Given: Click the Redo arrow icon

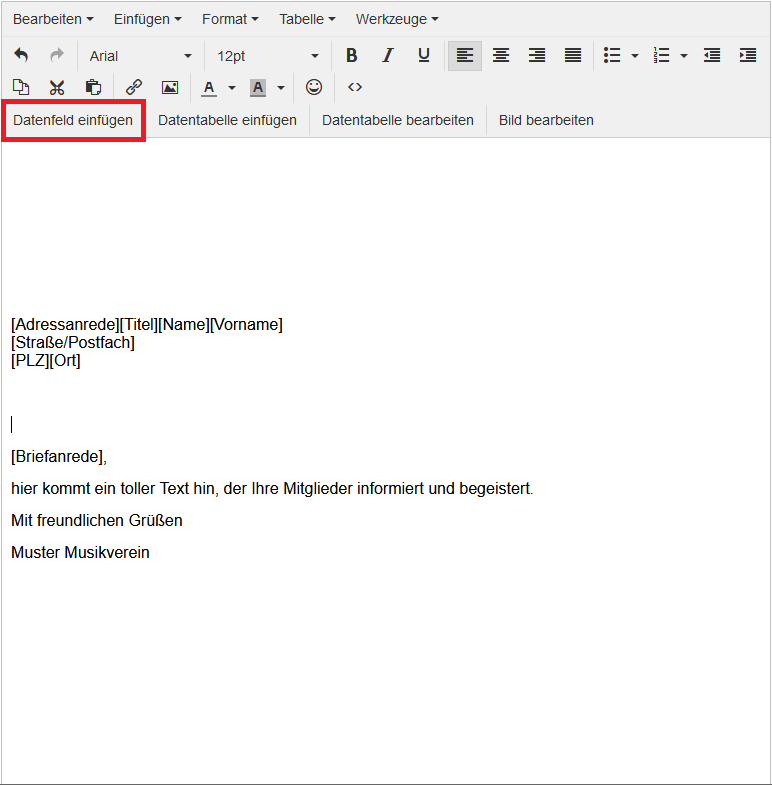Looking at the screenshot, I should [x=57, y=55].
